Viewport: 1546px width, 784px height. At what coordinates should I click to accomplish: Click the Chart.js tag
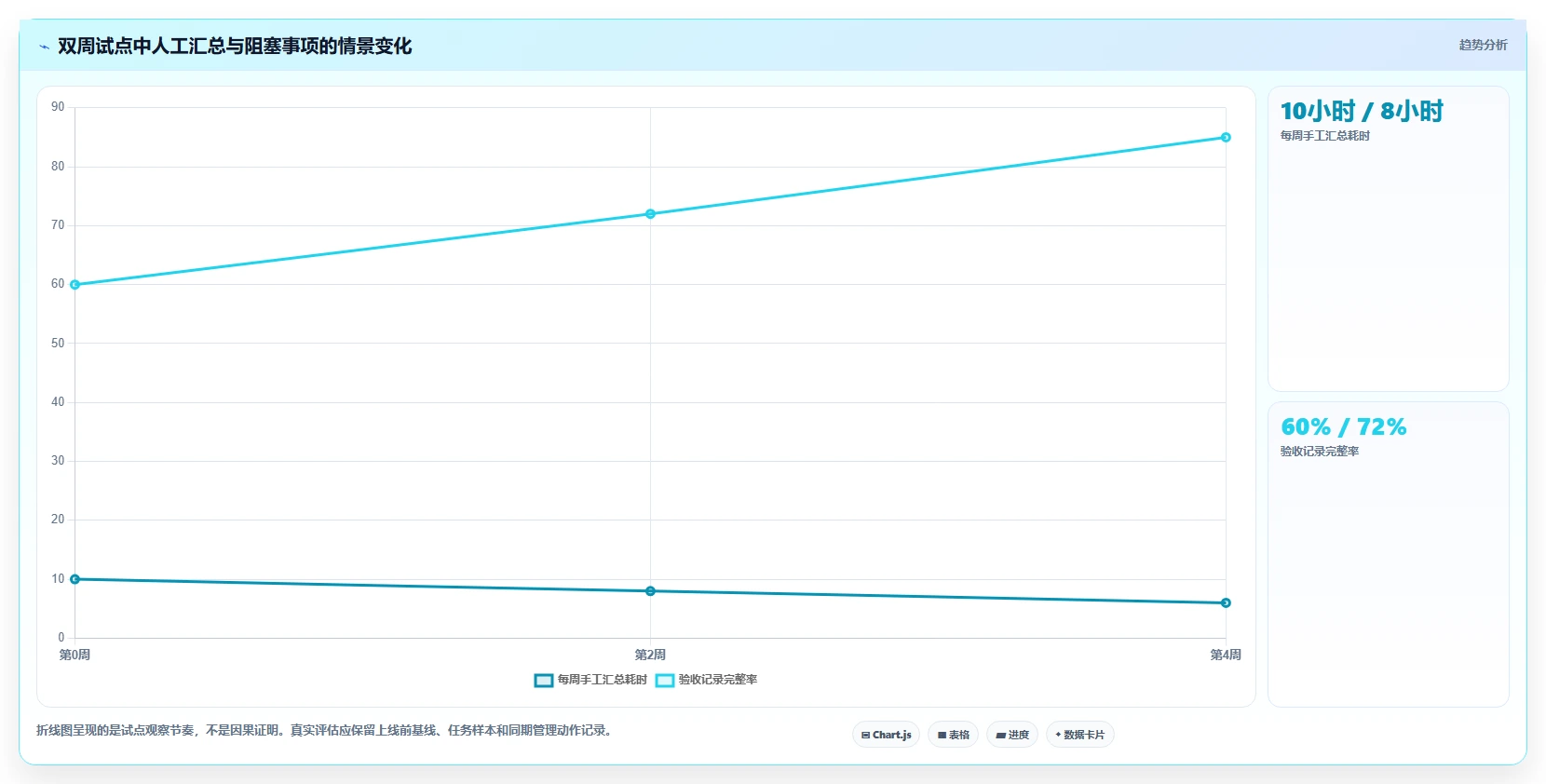[x=886, y=735]
